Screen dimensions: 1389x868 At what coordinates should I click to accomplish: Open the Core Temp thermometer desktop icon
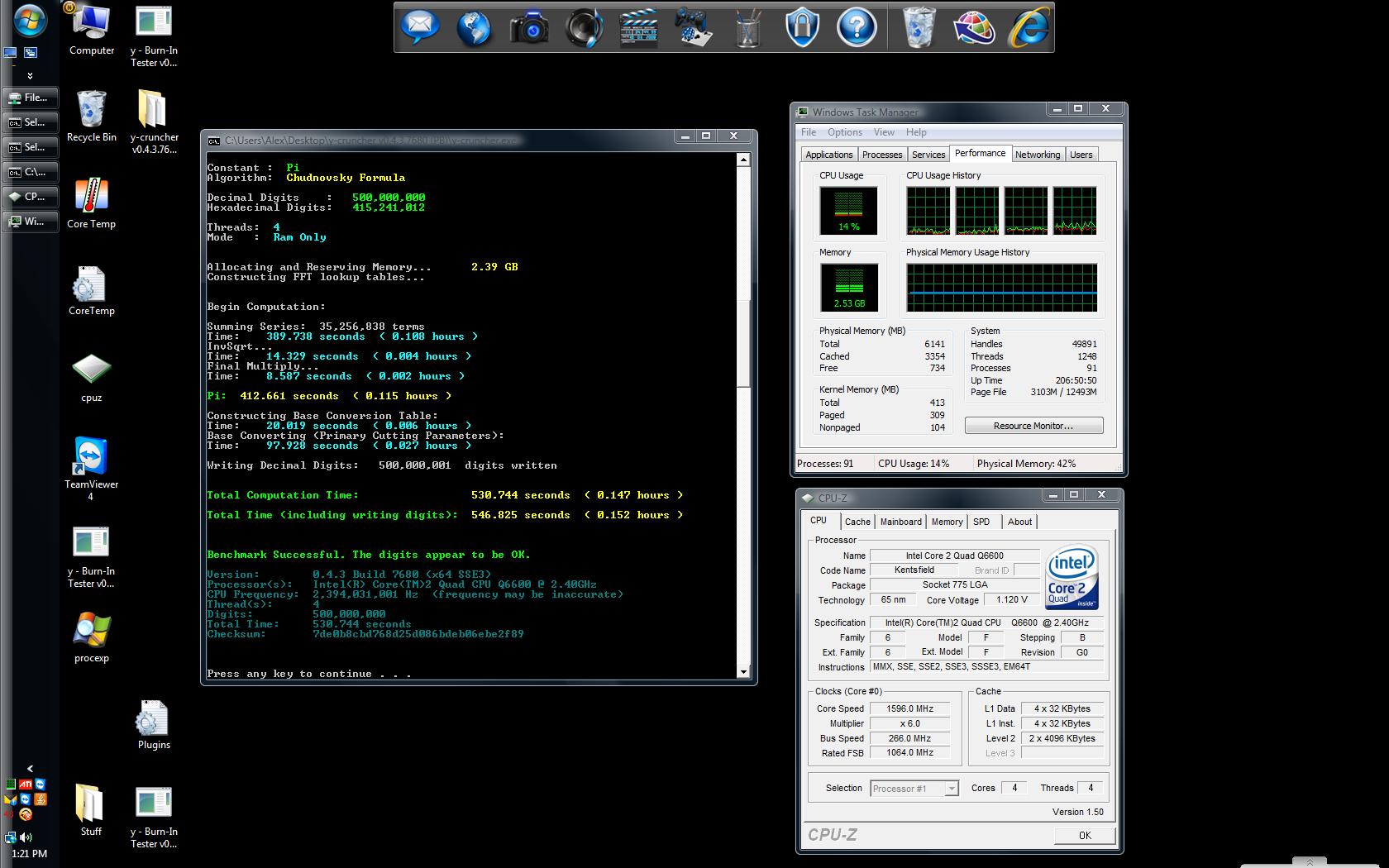point(91,197)
